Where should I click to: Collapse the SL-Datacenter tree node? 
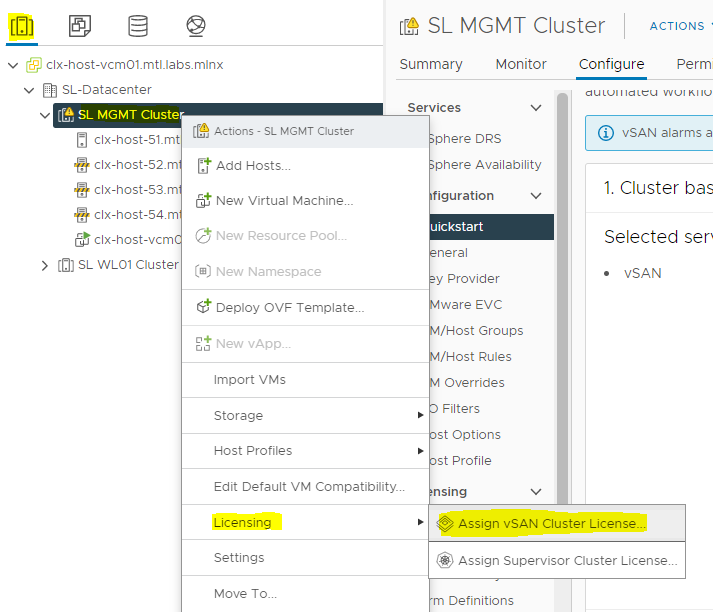(29, 90)
